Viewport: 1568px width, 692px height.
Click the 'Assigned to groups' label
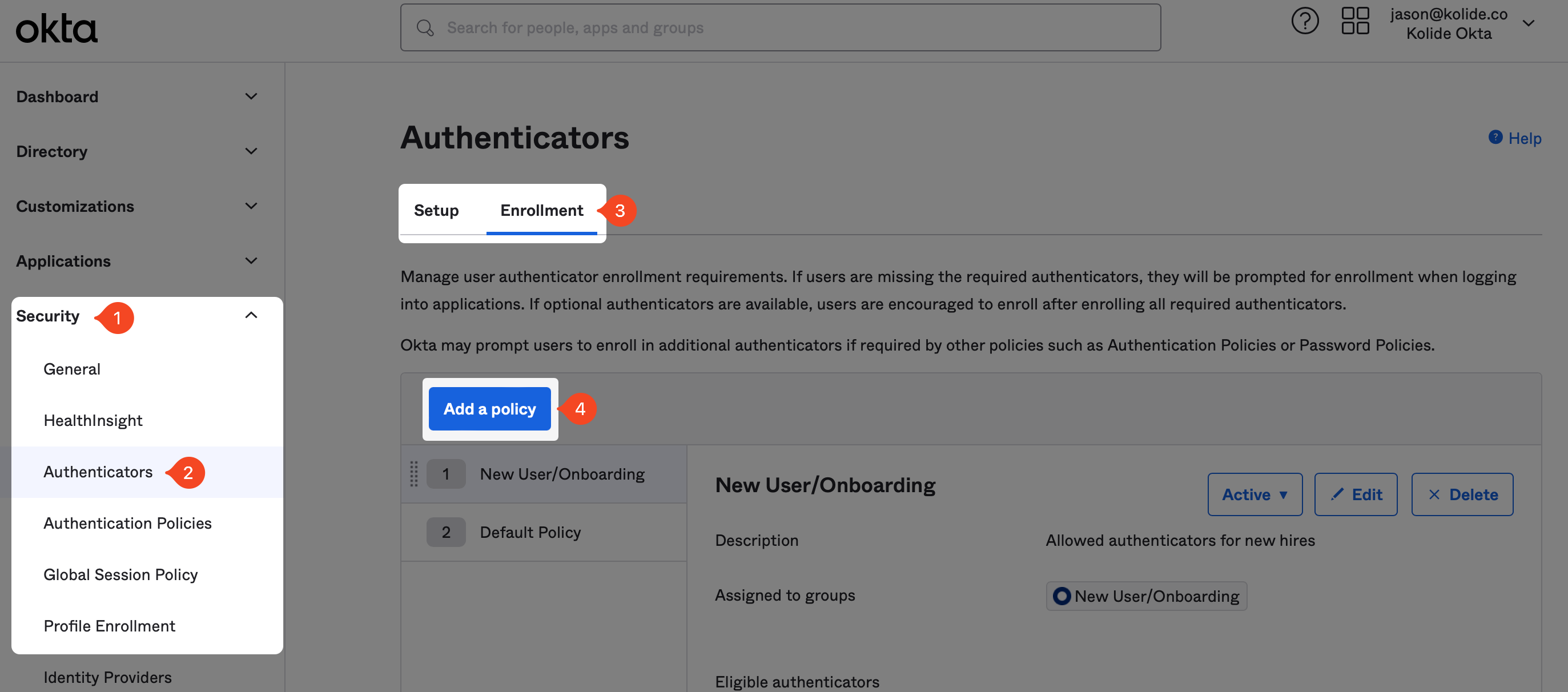[x=785, y=596]
